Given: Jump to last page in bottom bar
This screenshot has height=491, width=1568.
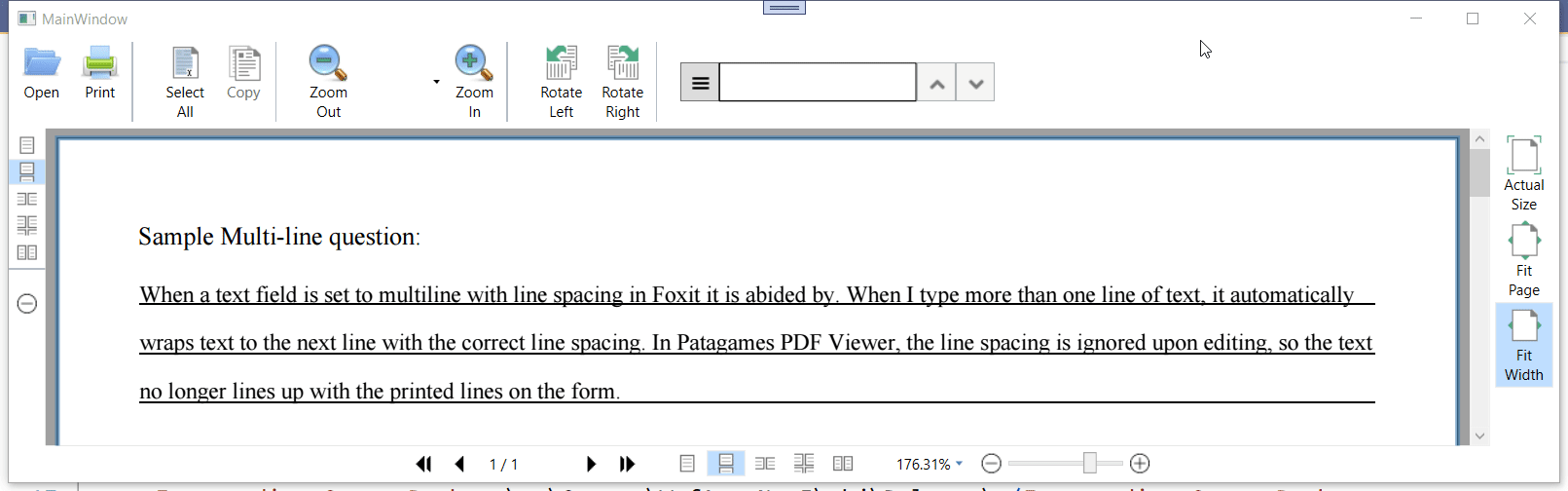Looking at the screenshot, I should pos(628,464).
